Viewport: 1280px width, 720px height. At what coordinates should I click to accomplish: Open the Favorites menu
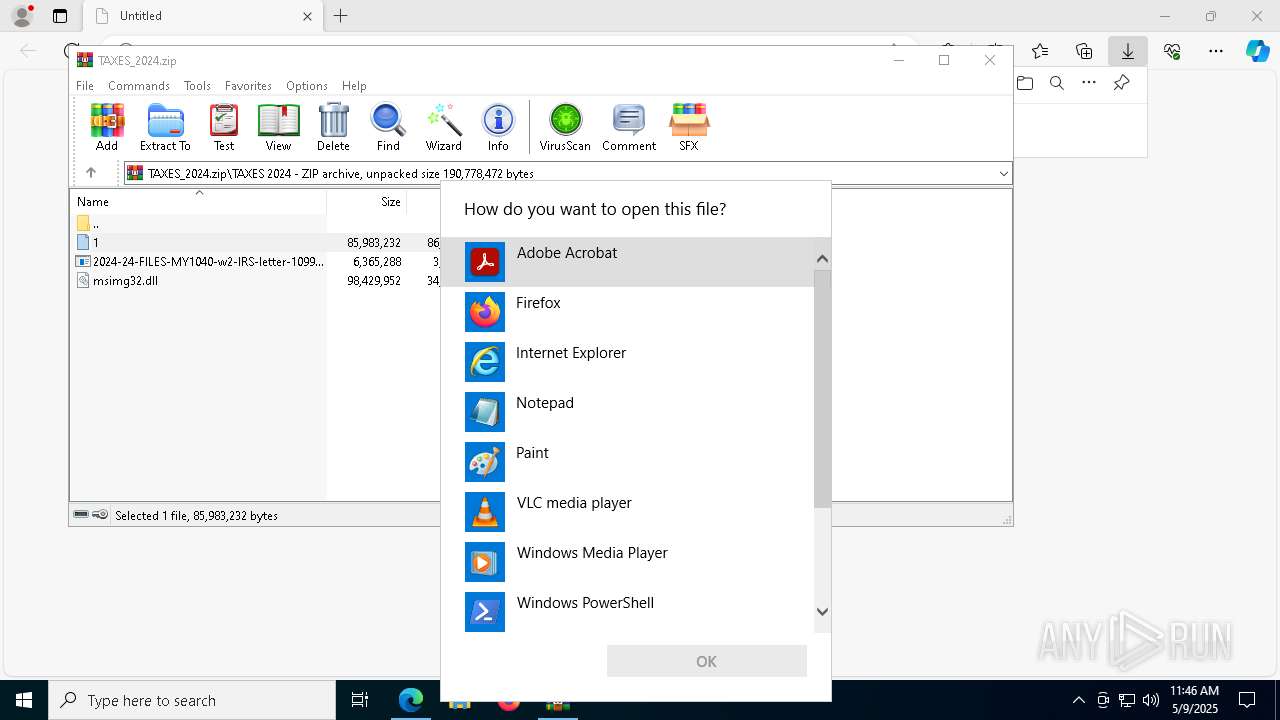pyautogui.click(x=248, y=86)
